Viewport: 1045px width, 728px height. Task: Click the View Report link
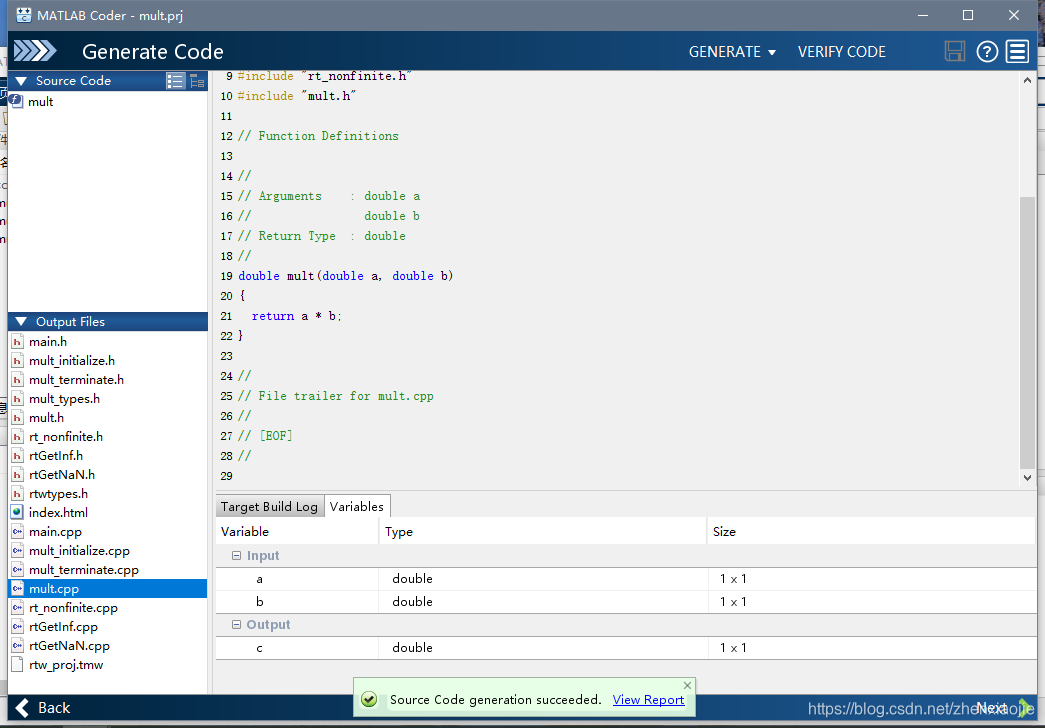(x=648, y=699)
